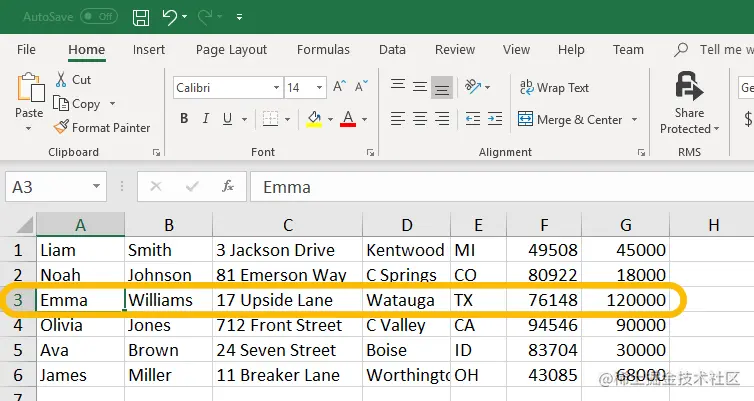Click the Save icon in title bar

(141, 18)
